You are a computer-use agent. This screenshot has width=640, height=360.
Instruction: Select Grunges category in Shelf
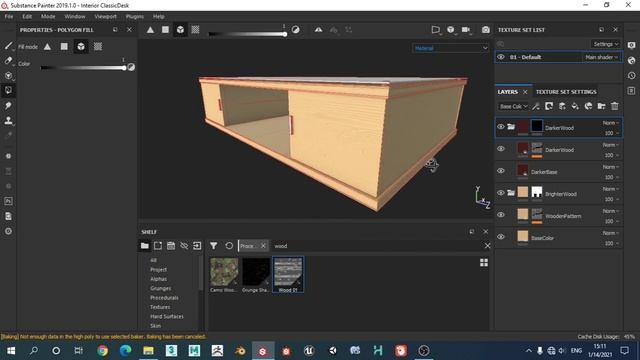pos(160,288)
